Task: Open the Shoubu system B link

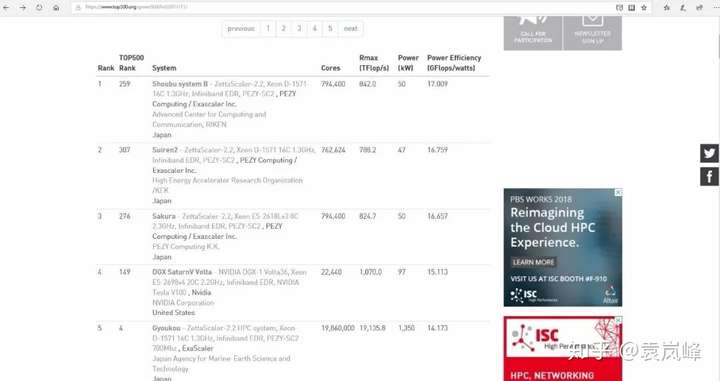Action: 180,84
